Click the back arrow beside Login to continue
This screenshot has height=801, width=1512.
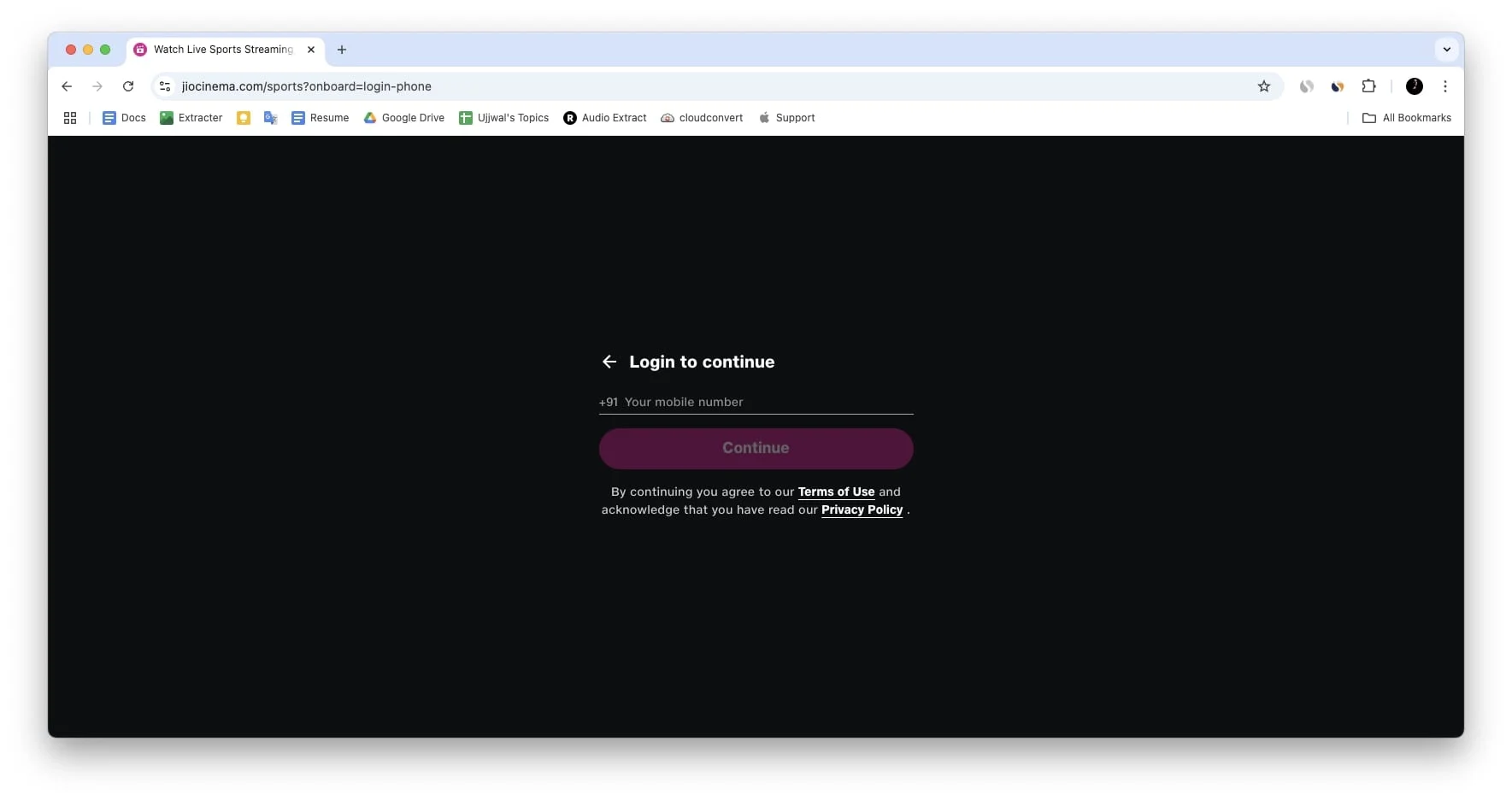609,362
